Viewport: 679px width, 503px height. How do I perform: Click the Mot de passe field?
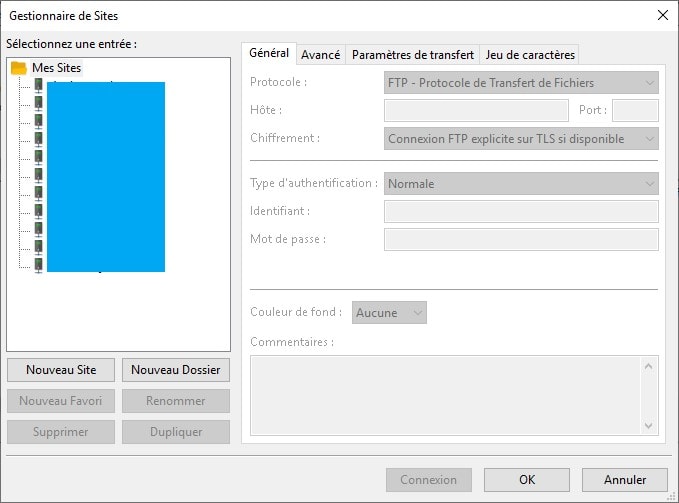tap(521, 239)
